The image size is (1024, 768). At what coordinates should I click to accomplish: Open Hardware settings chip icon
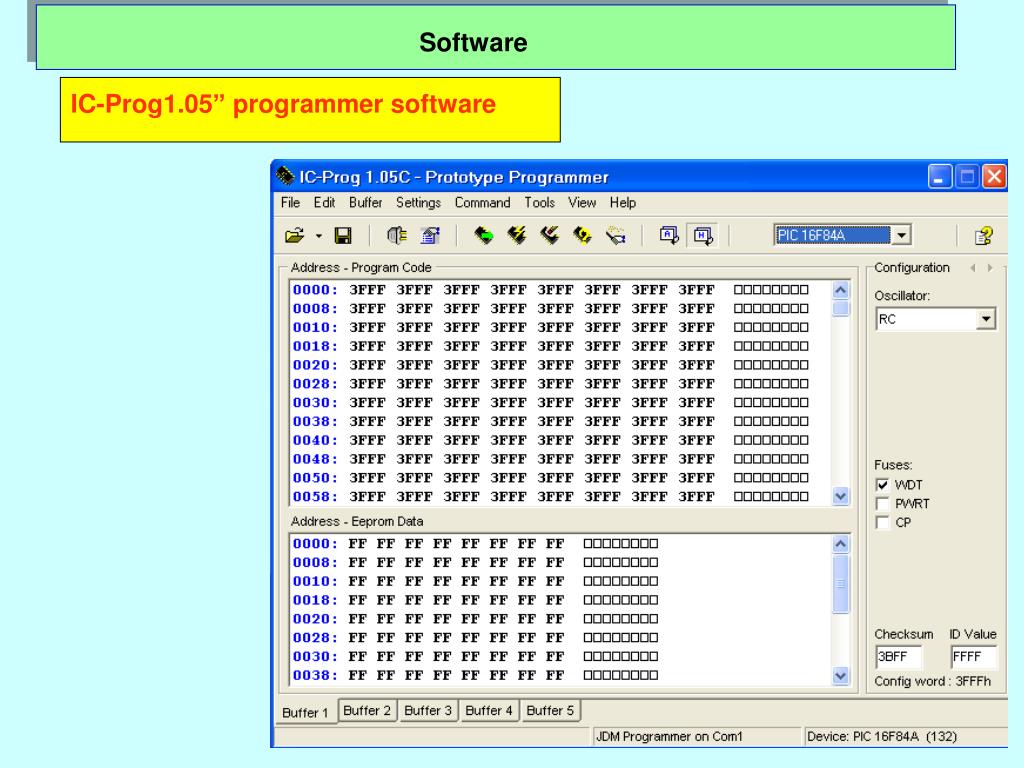coord(396,235)
